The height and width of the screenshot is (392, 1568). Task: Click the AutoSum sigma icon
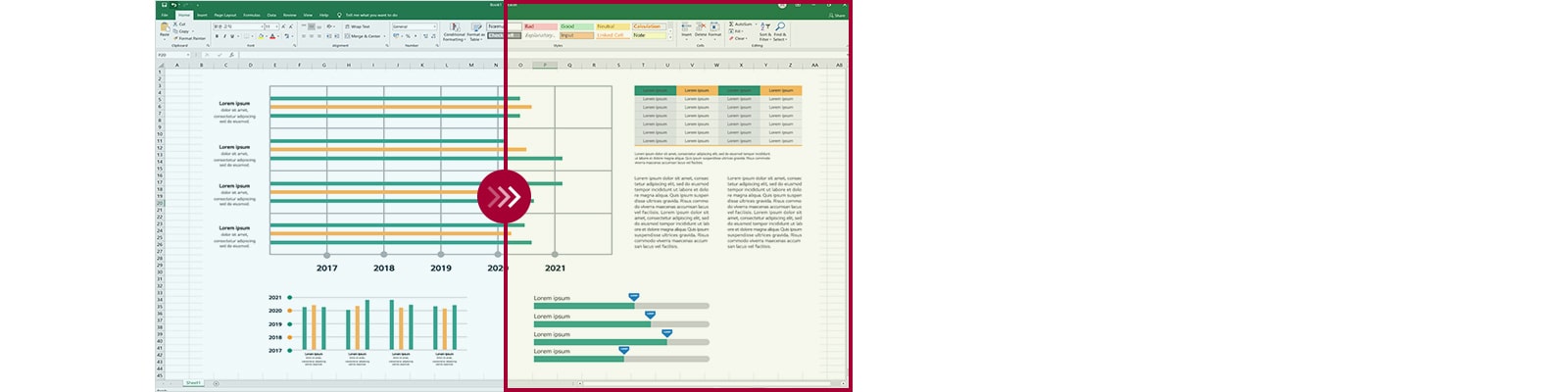(731, 24)
